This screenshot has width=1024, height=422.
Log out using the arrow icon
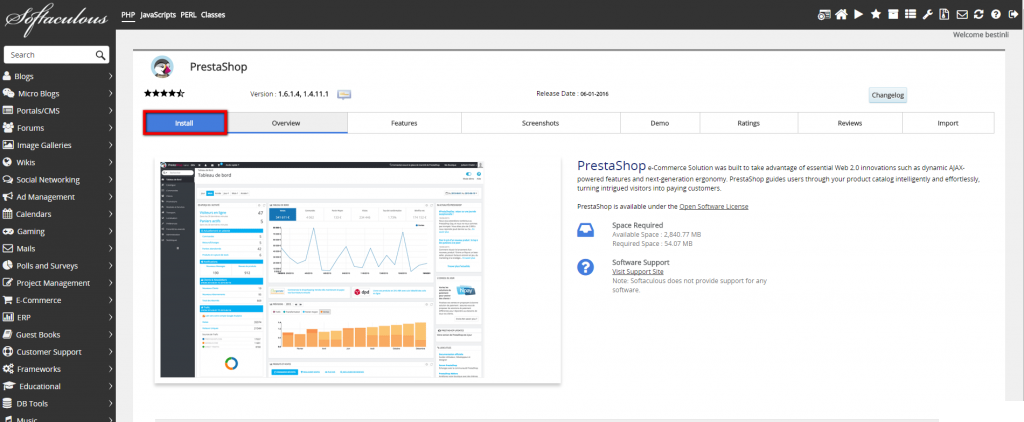click(x=1013, y=14)
